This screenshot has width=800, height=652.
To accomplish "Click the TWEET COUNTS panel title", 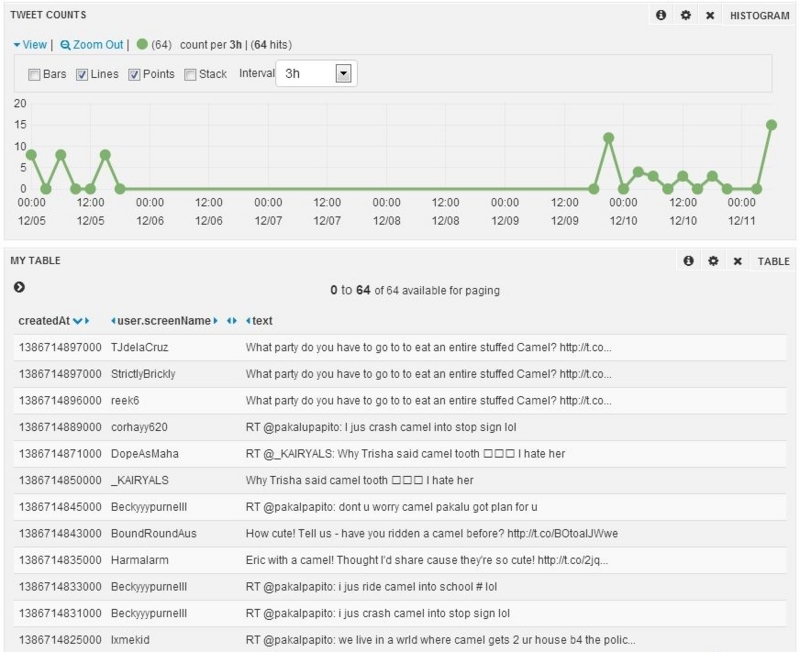I will coord(48,15).
